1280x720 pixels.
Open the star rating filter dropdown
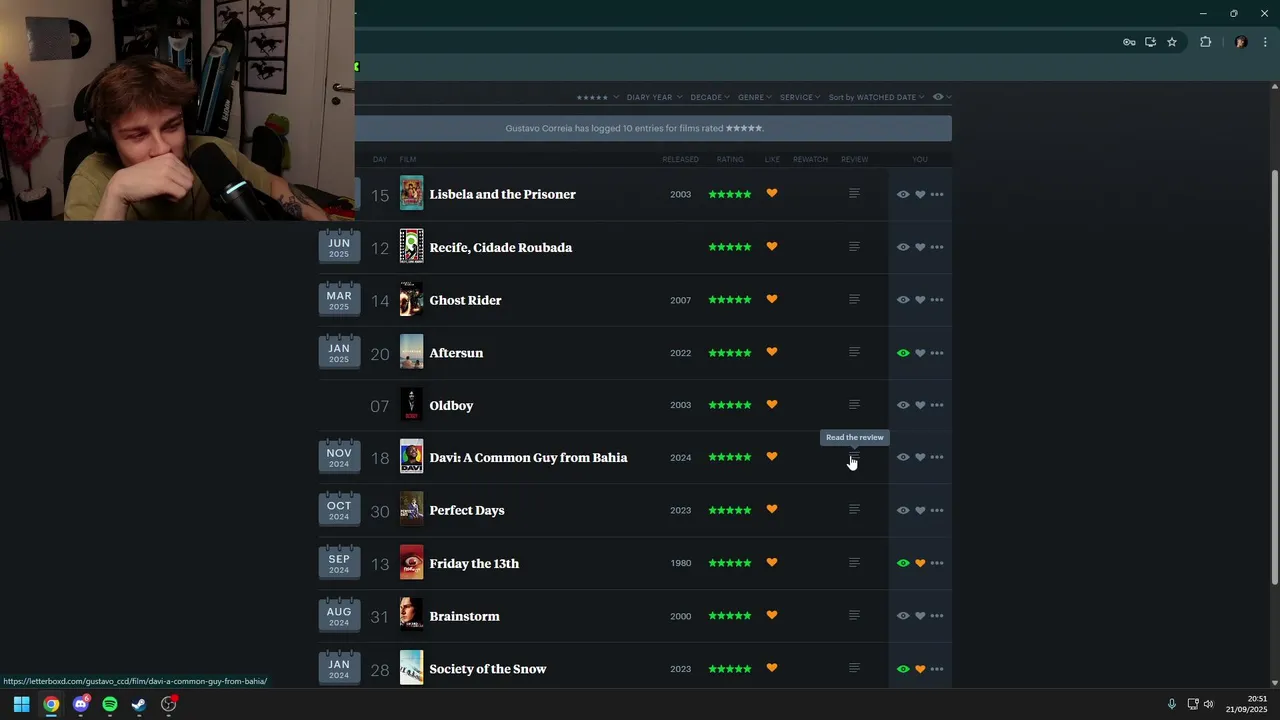tap(596, 97)
